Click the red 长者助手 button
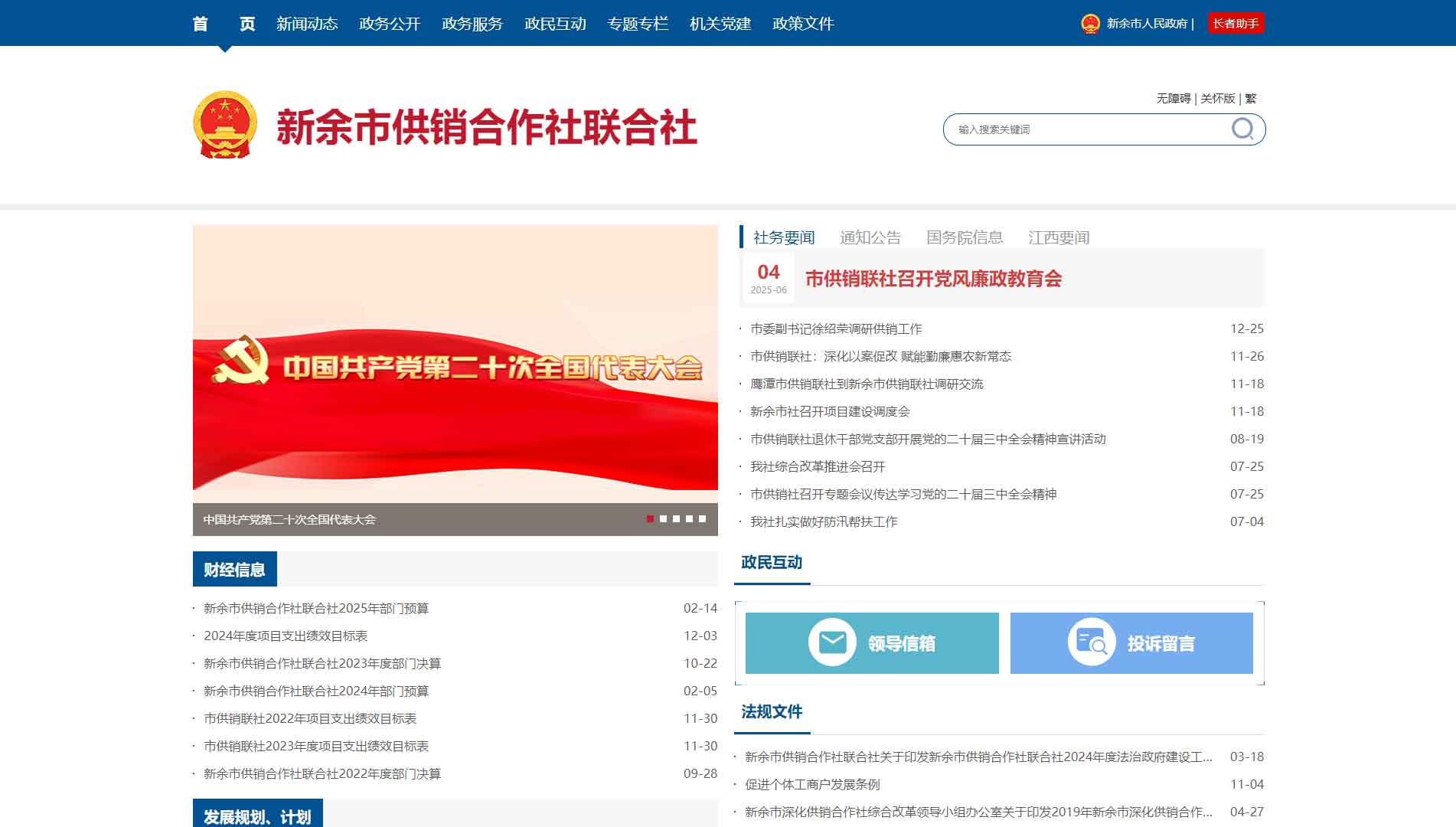Image resolution: width=1456 pixels, height=827 pixels. [x=1236, y=24]
